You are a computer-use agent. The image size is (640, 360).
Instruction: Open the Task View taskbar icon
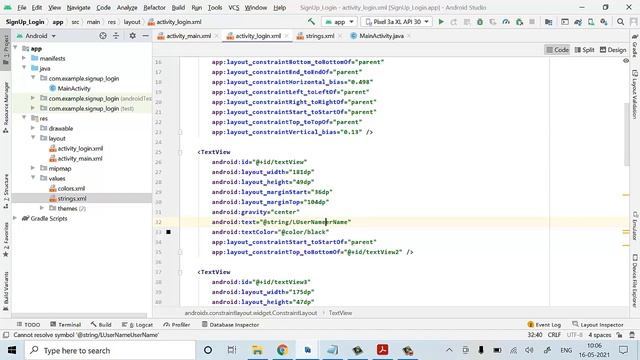coord(232,350)
